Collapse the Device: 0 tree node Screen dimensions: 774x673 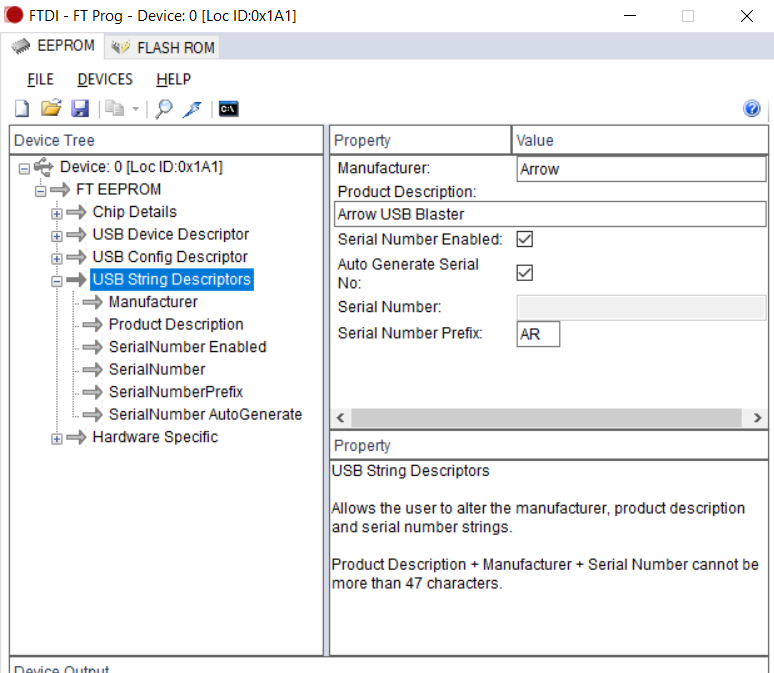(x=24, y=169)
